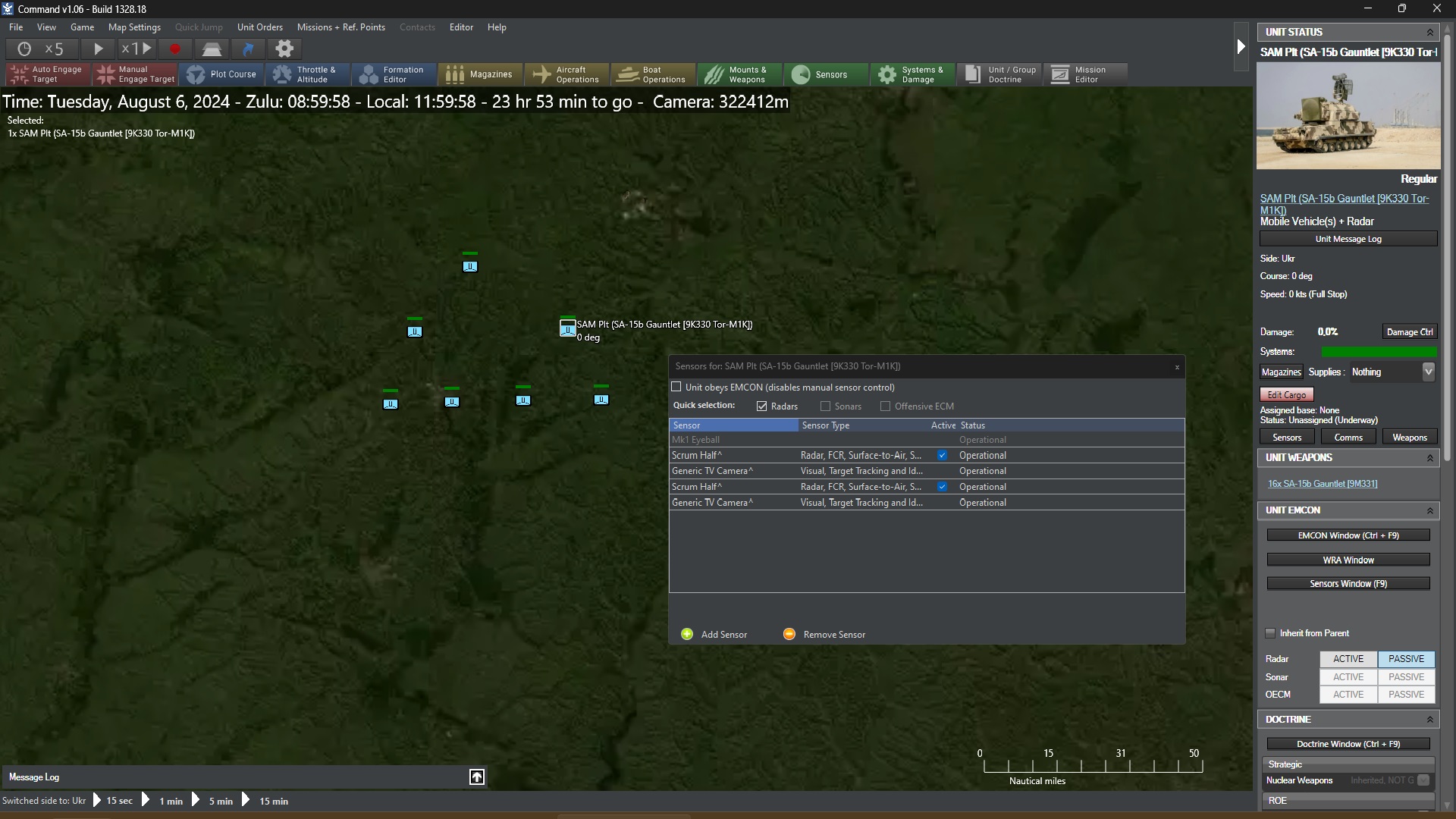Image resolution: width=1456 pixels, height=819 pixels.
Task: Open Boat Operations
Action: pyautogui.click(x=654, y=74)
